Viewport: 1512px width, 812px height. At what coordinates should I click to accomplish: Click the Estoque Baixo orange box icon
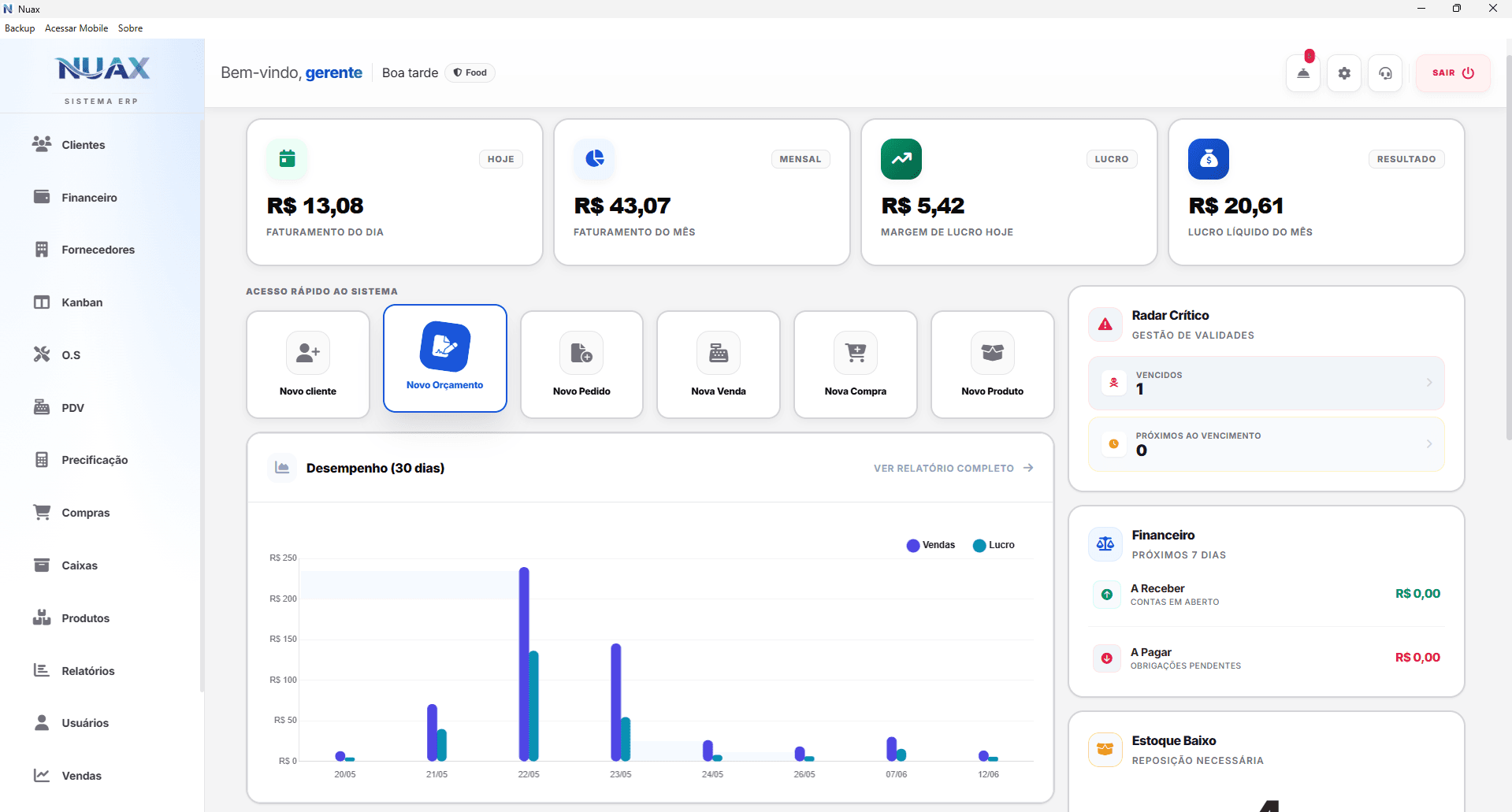point(1105,750)
